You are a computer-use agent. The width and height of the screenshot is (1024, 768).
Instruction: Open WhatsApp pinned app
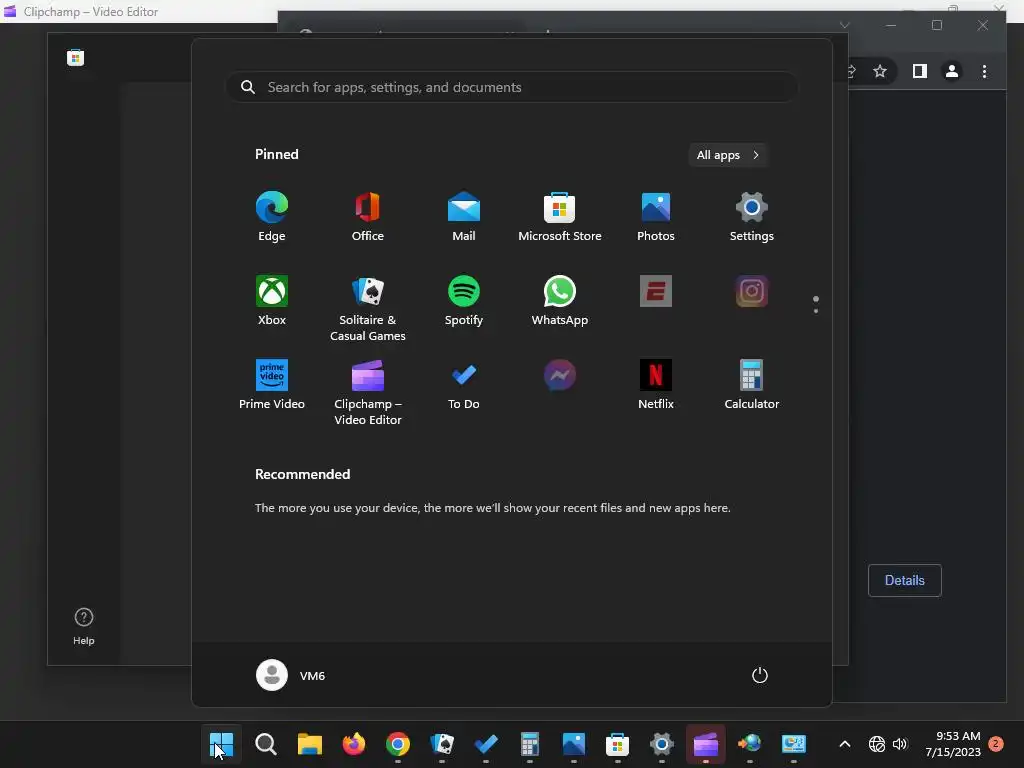tap(560, 300)
